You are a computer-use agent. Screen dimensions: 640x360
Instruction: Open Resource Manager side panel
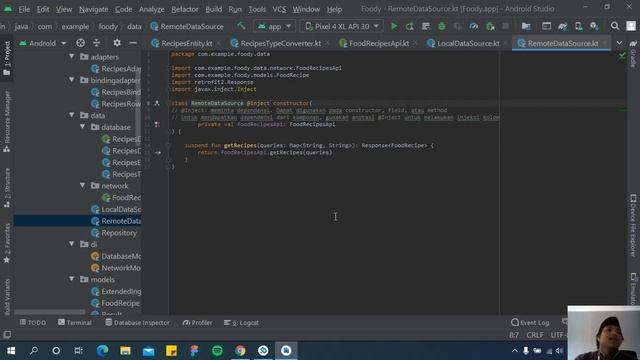[7, 122]
